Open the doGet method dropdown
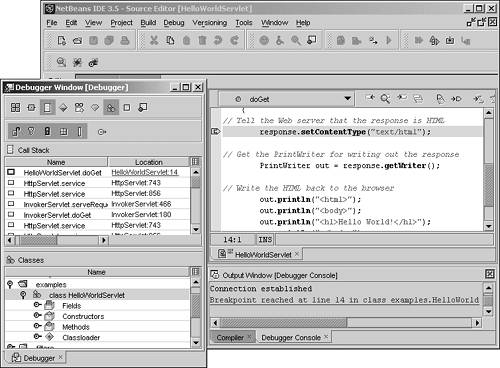This screenshot has width=500, height=368. (348, 99)
